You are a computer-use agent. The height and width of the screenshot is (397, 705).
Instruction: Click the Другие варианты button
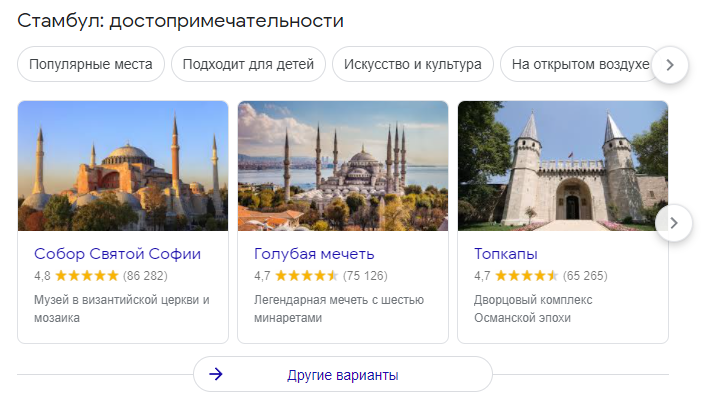pos(343,375)
